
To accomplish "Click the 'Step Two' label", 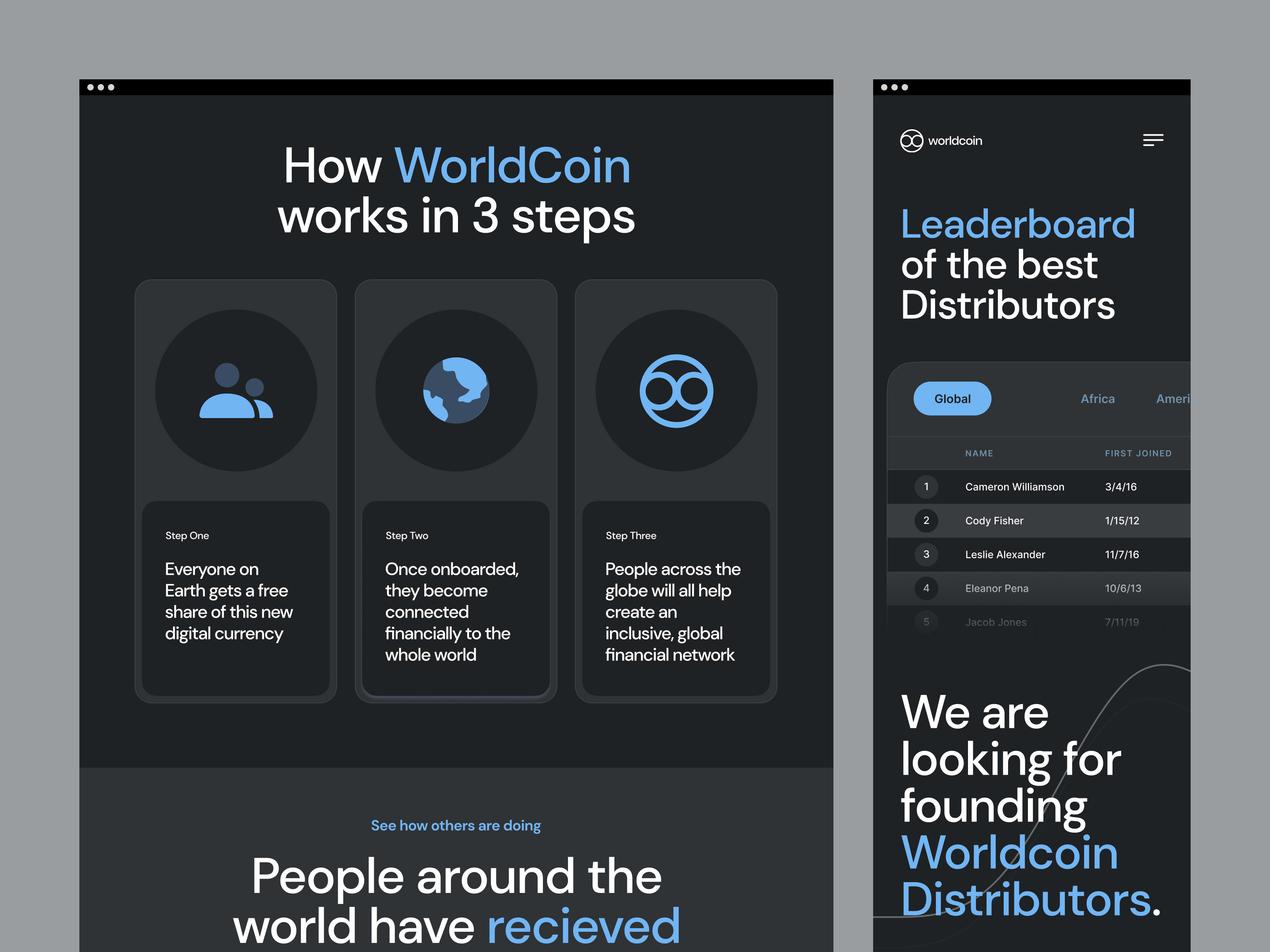I will pos(406,535).
